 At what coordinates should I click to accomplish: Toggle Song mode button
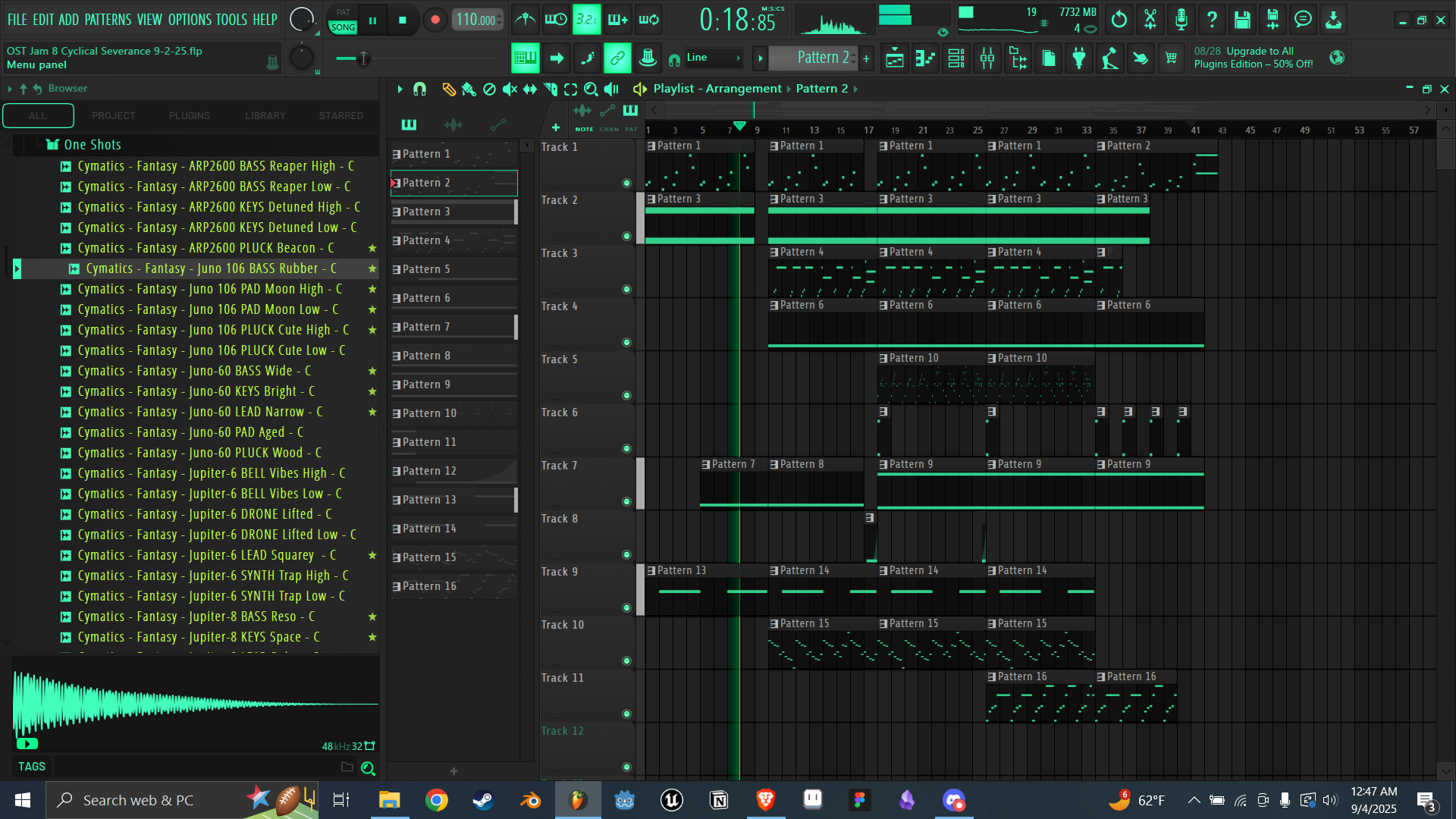pyautogui.click(x=343, y=27)
